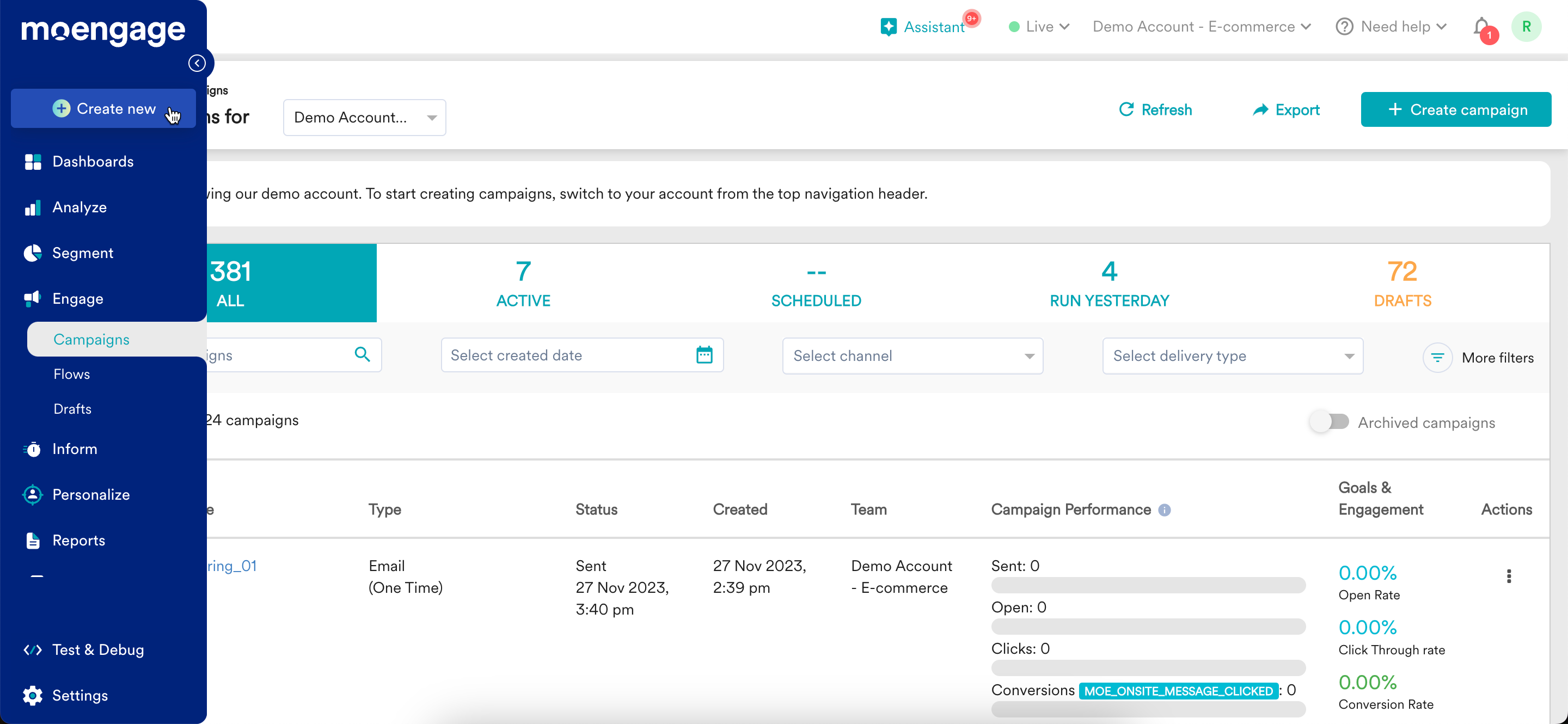The height and width of the screenshot is (724, 1568).
Task: Open the More filters icon
Action: pyautogui.click(x=1437, y=358)
